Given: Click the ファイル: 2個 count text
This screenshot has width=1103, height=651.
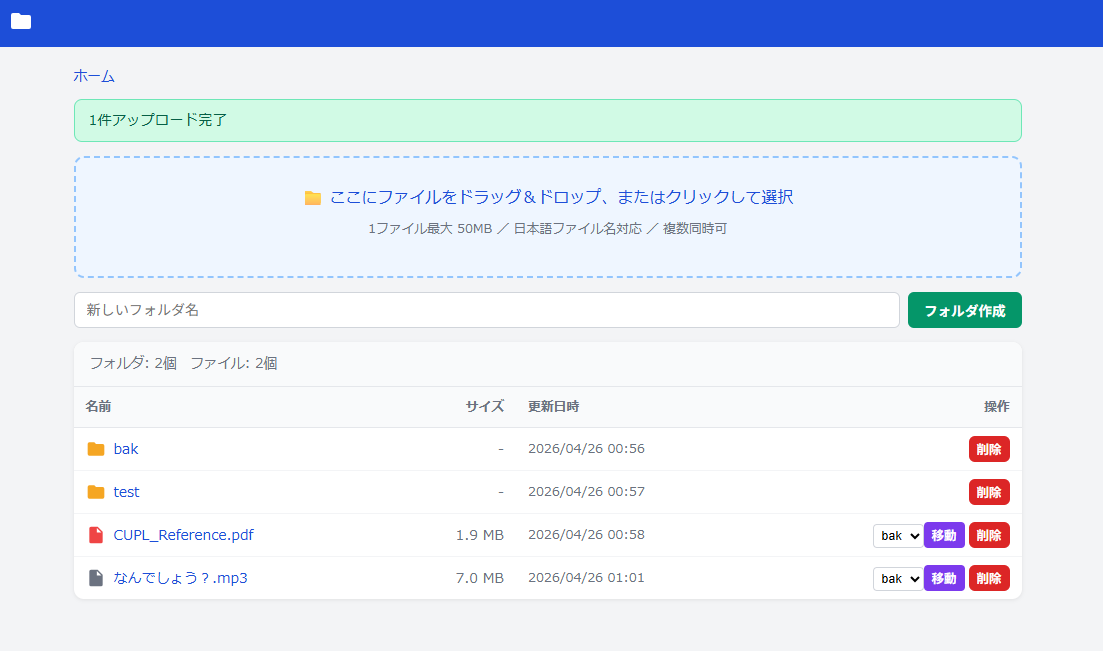Looking at the screenshot, I should tap(234, 363).
